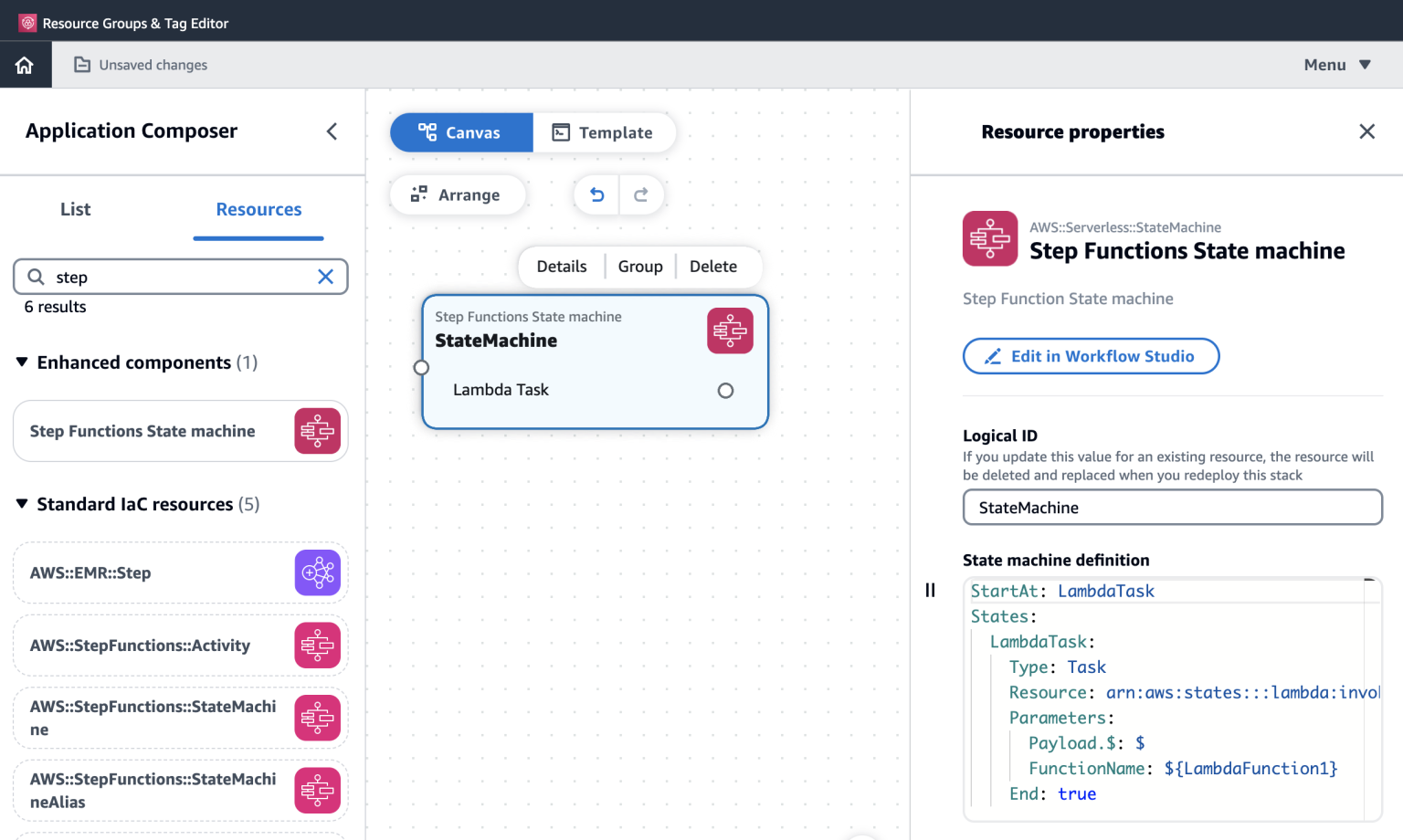Redo the canvas change
1403x840 pixels.
point(642,194)
